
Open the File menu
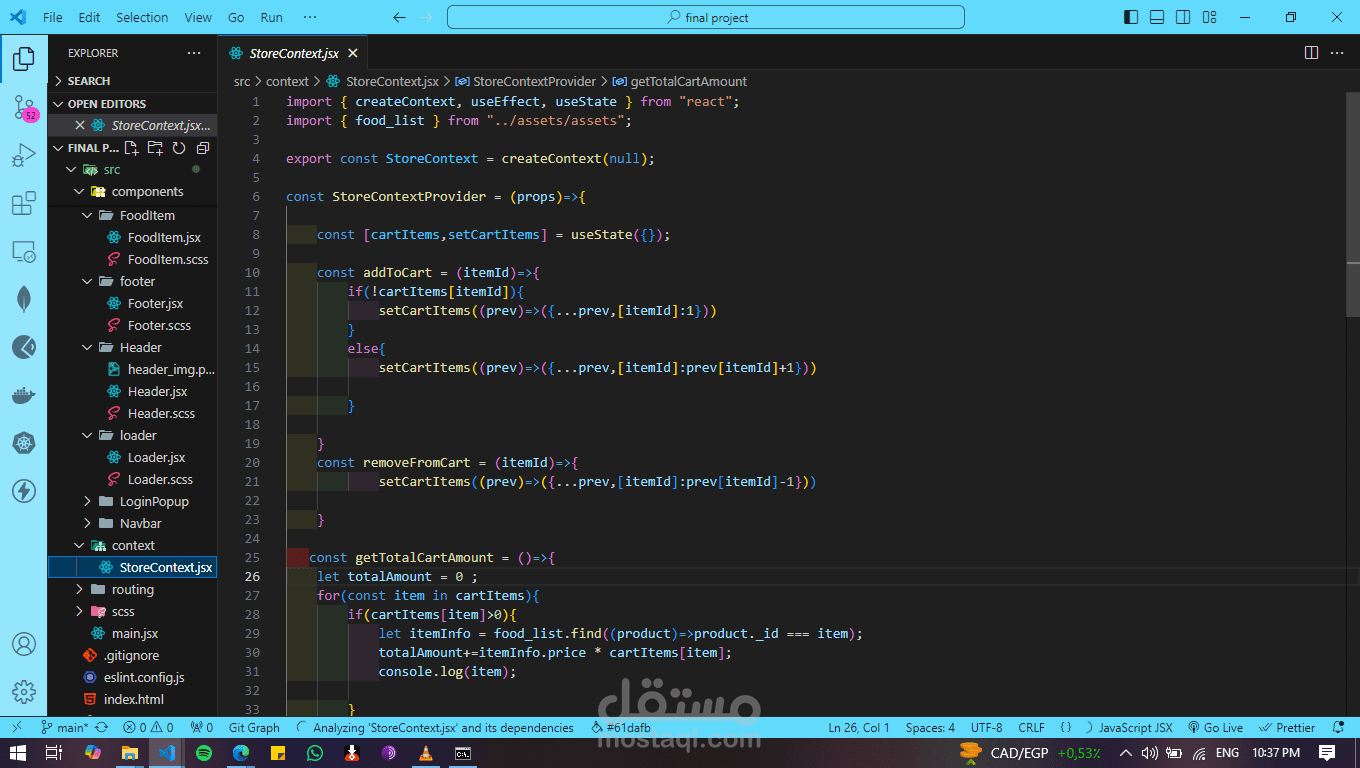click(x=53, y=18)
